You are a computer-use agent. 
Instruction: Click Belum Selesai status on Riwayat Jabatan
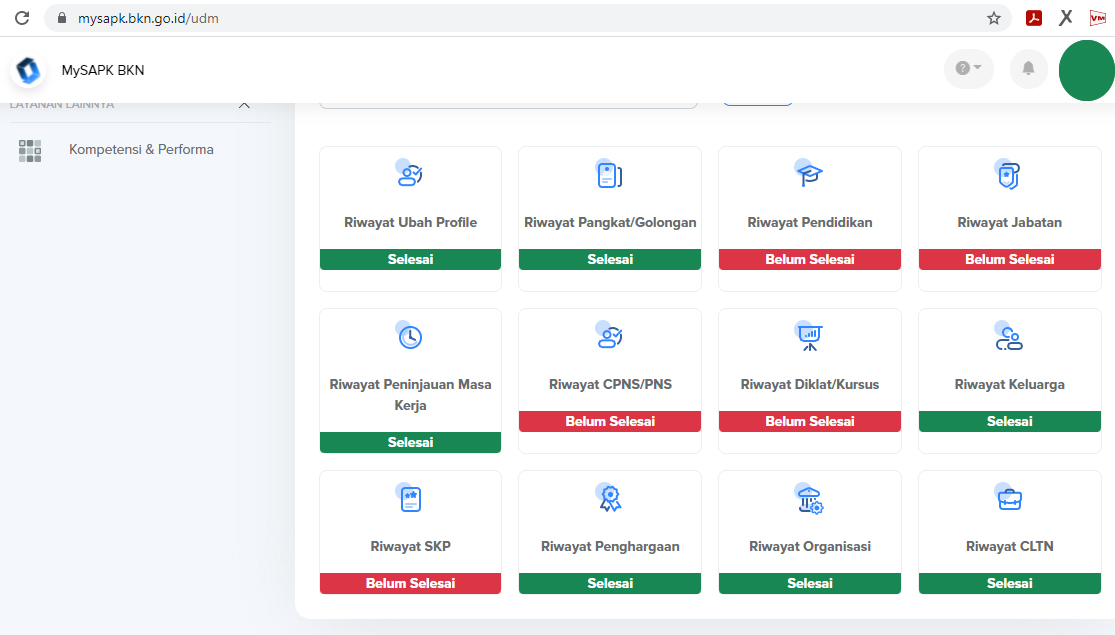[1010, 260]
